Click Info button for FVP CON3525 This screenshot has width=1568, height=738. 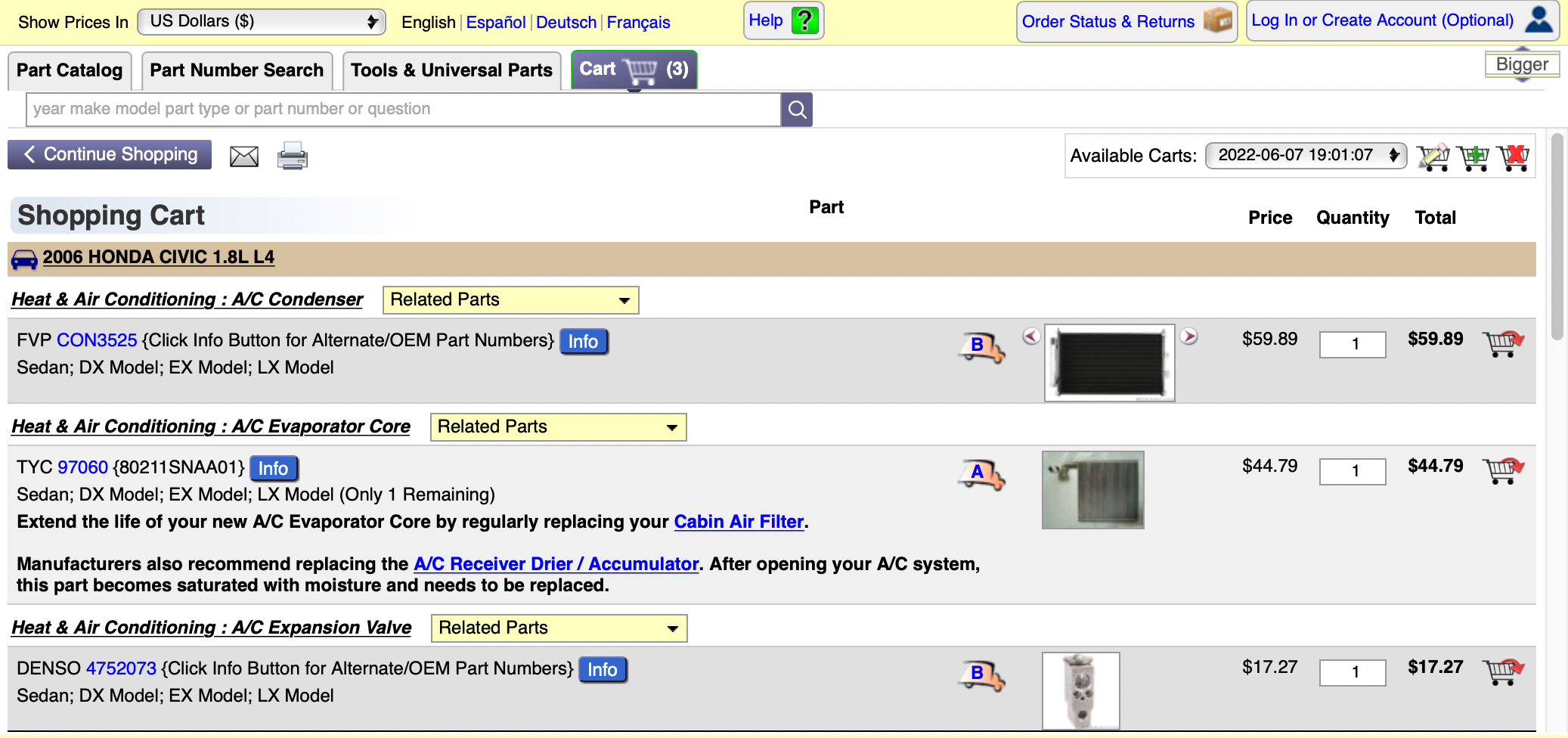click(583, 342)
